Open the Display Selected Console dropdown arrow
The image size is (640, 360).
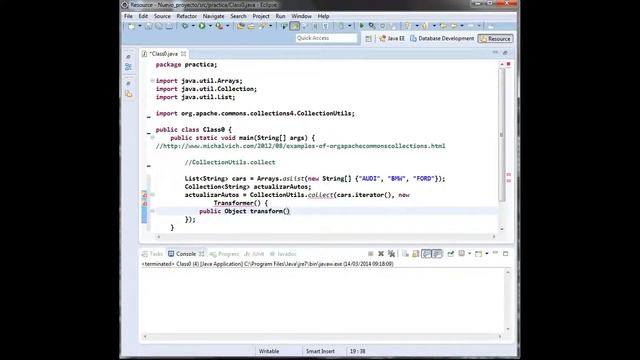[469, 254]
